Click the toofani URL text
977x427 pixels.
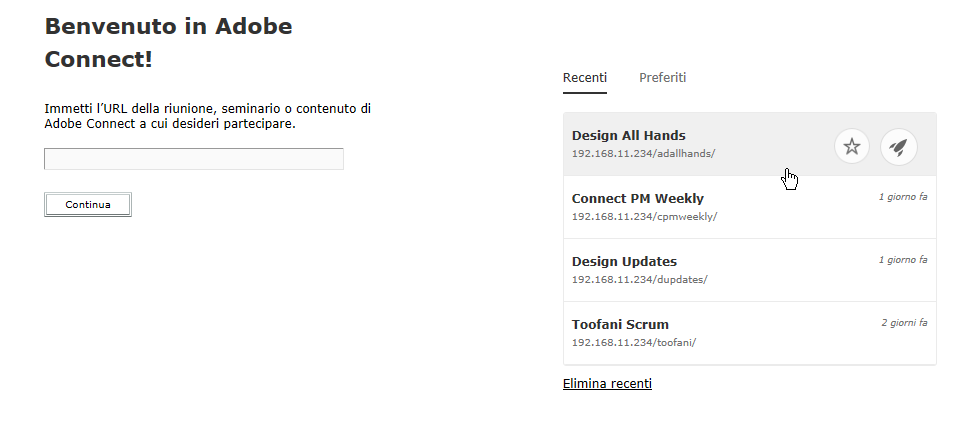coord(633,342)
